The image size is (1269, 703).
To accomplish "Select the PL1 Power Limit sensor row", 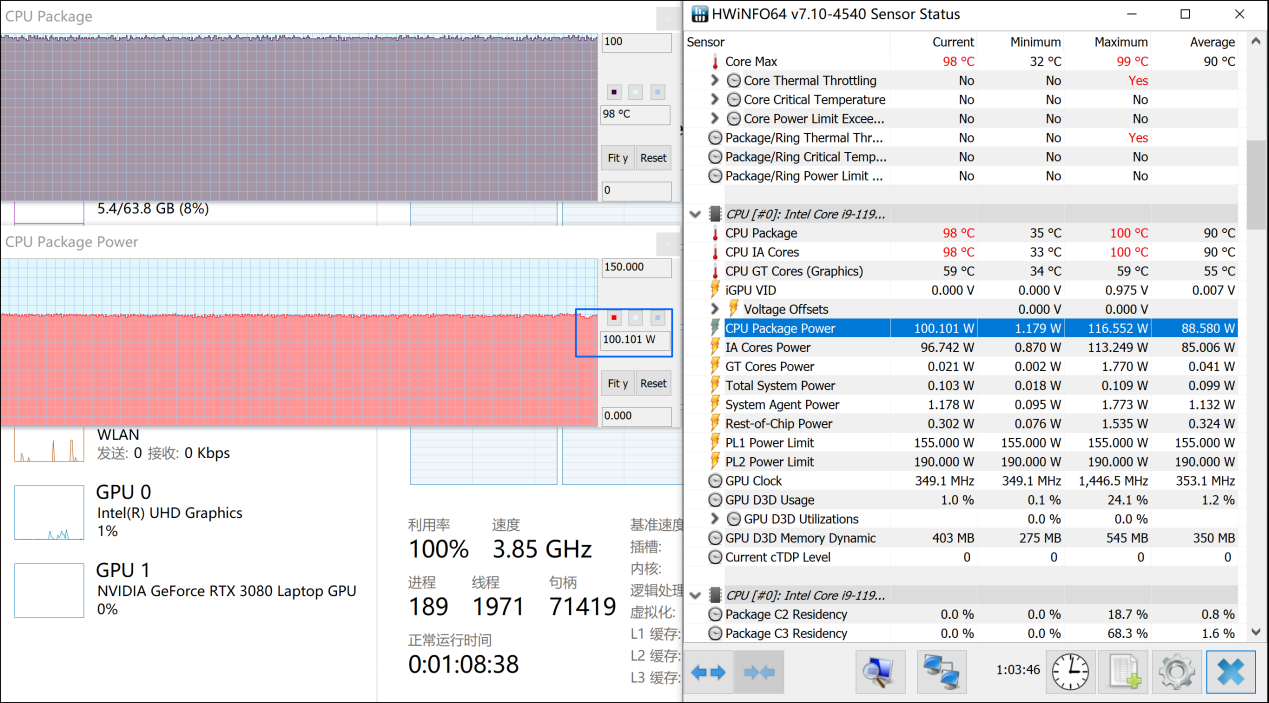I will click(769, 443).
